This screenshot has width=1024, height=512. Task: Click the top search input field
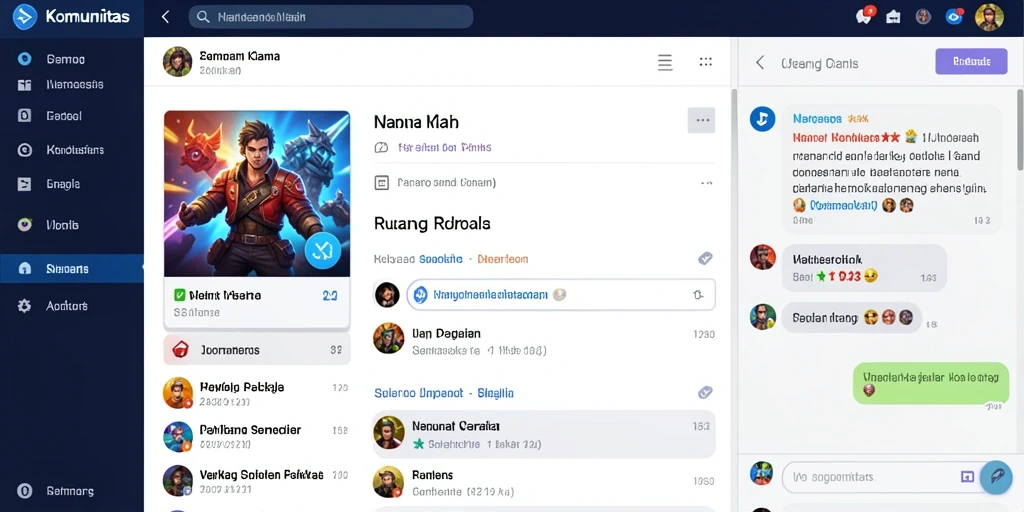click(330, 17)
